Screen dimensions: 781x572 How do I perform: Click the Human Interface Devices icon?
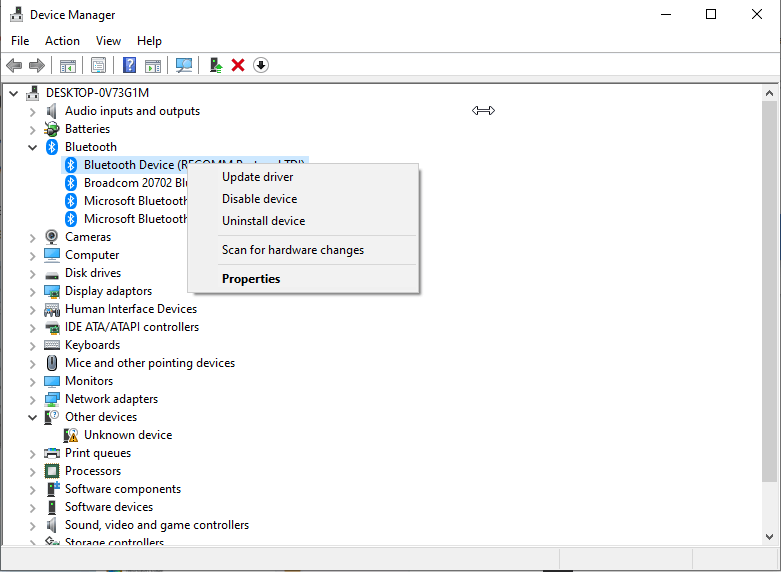click(x=52, y=309)
